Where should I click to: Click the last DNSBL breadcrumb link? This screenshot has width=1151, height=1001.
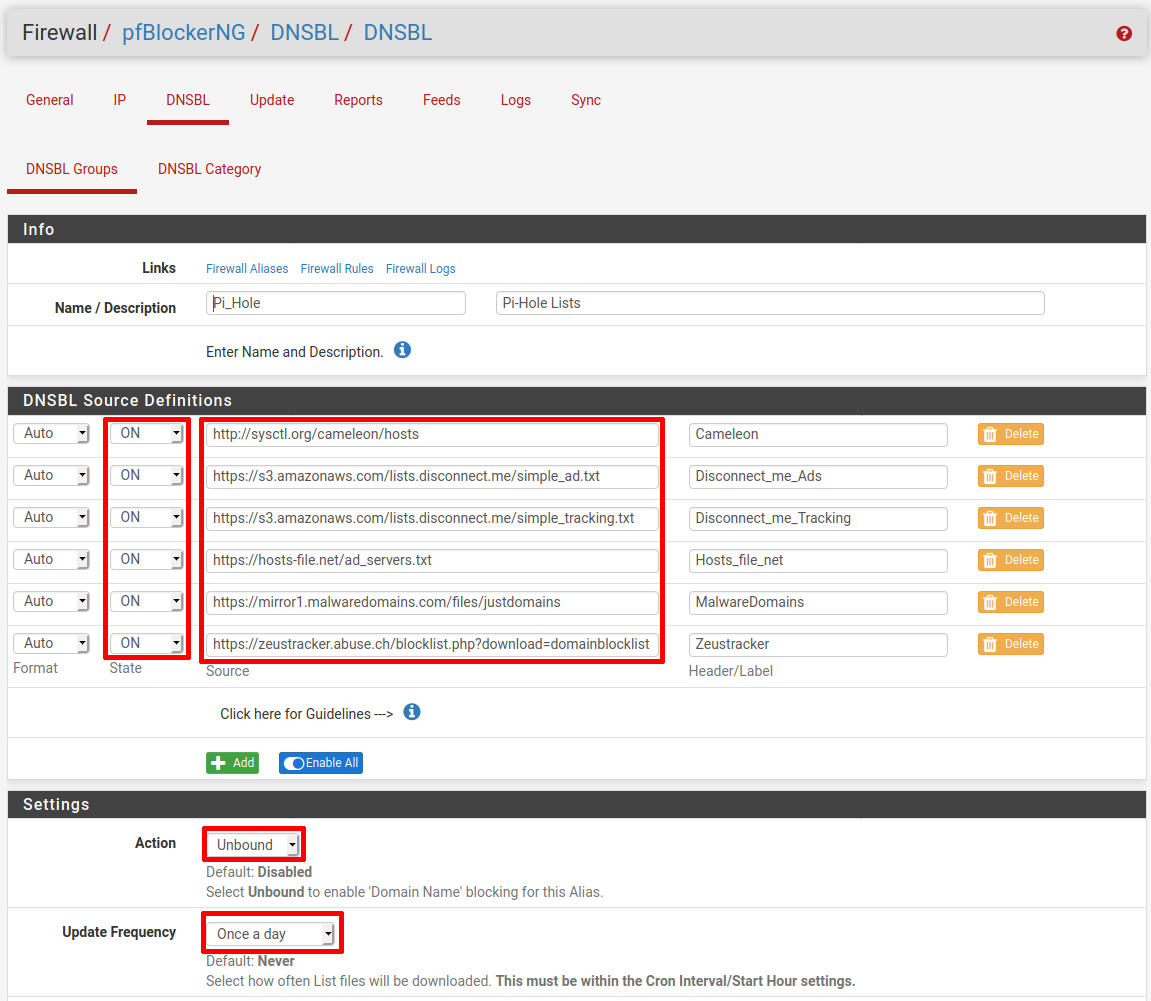[x=398, y=32]
